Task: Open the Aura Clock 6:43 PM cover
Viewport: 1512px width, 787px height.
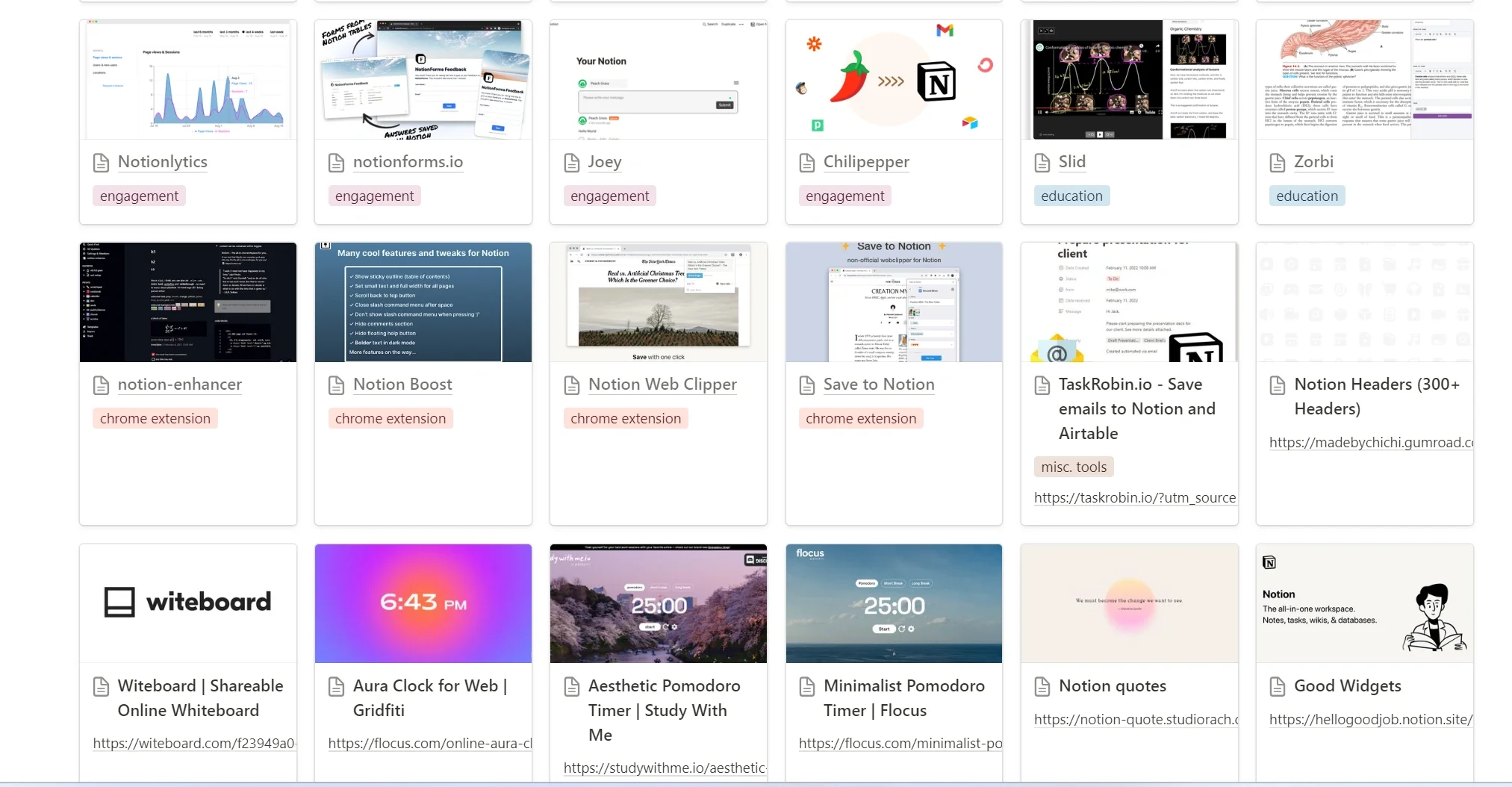Action: pos(423,603)
